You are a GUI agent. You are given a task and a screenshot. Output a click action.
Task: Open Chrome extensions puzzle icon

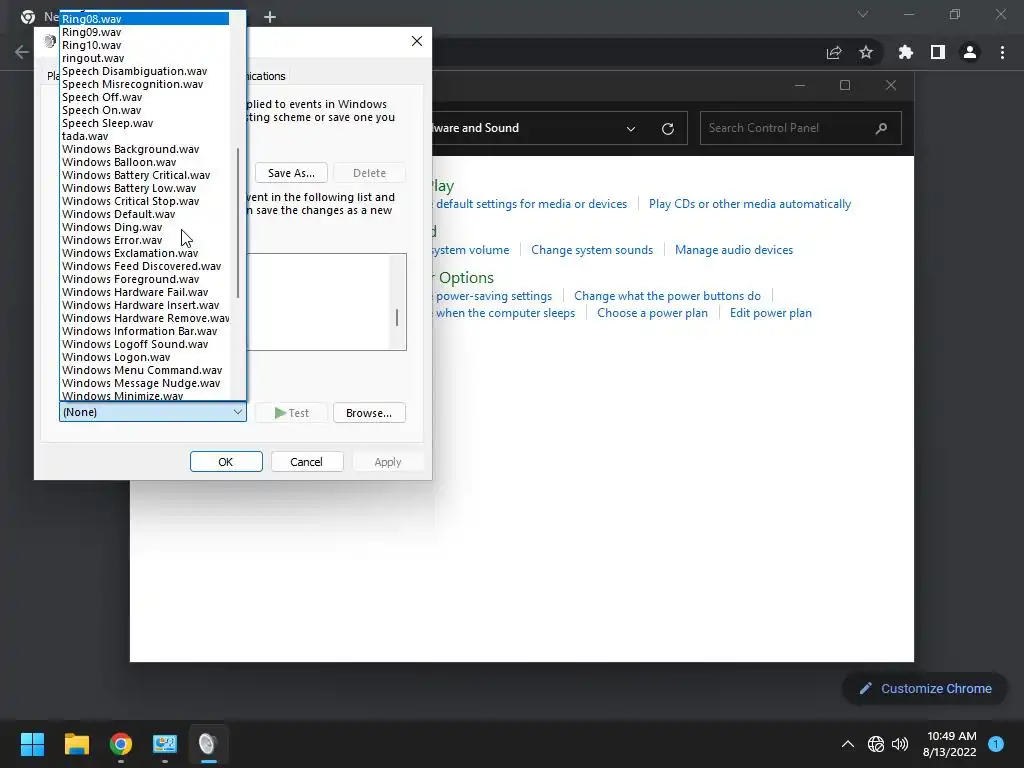click(x=905, y=52)
